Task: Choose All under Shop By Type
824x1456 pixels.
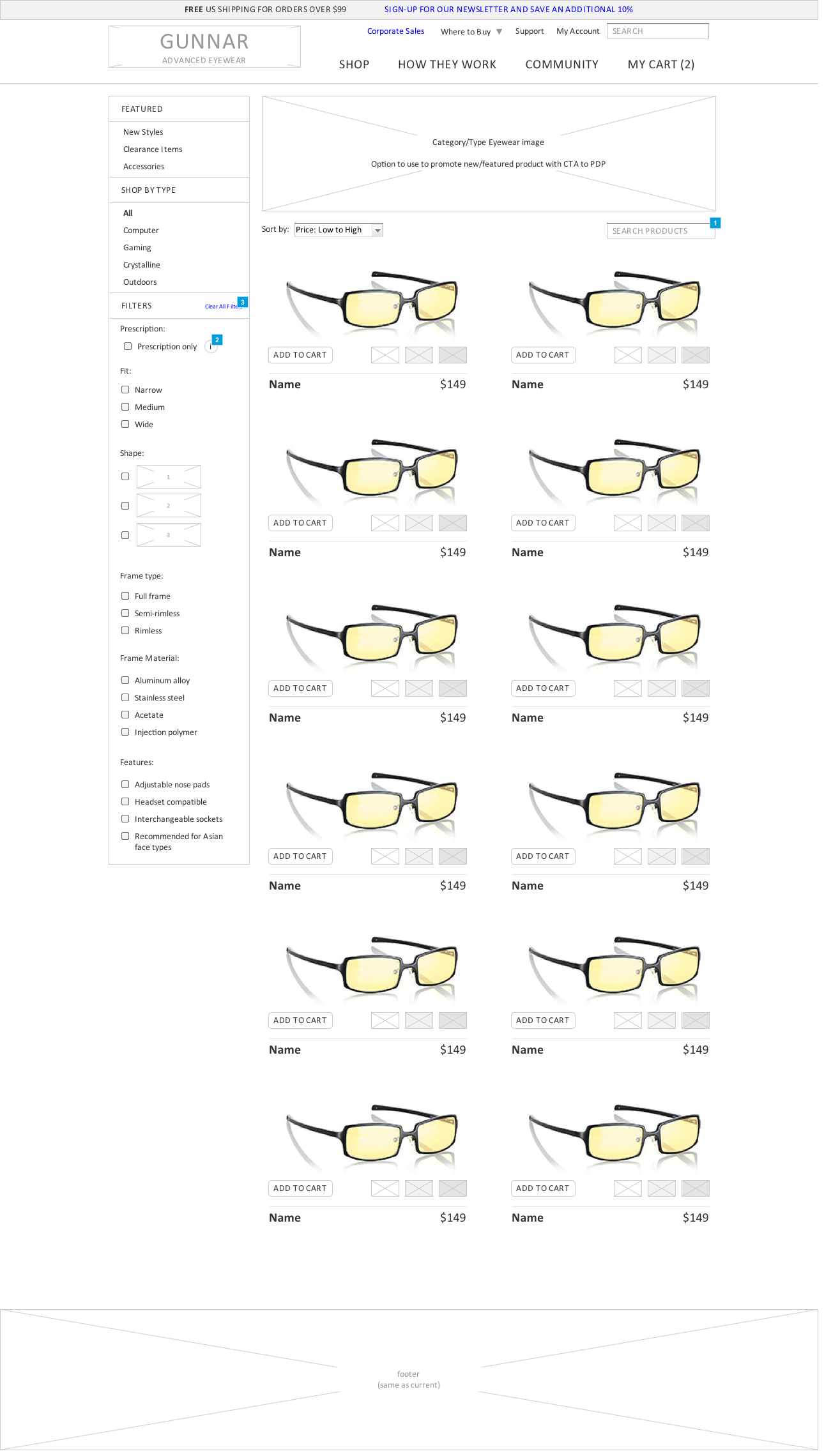Action: [128, 213]
